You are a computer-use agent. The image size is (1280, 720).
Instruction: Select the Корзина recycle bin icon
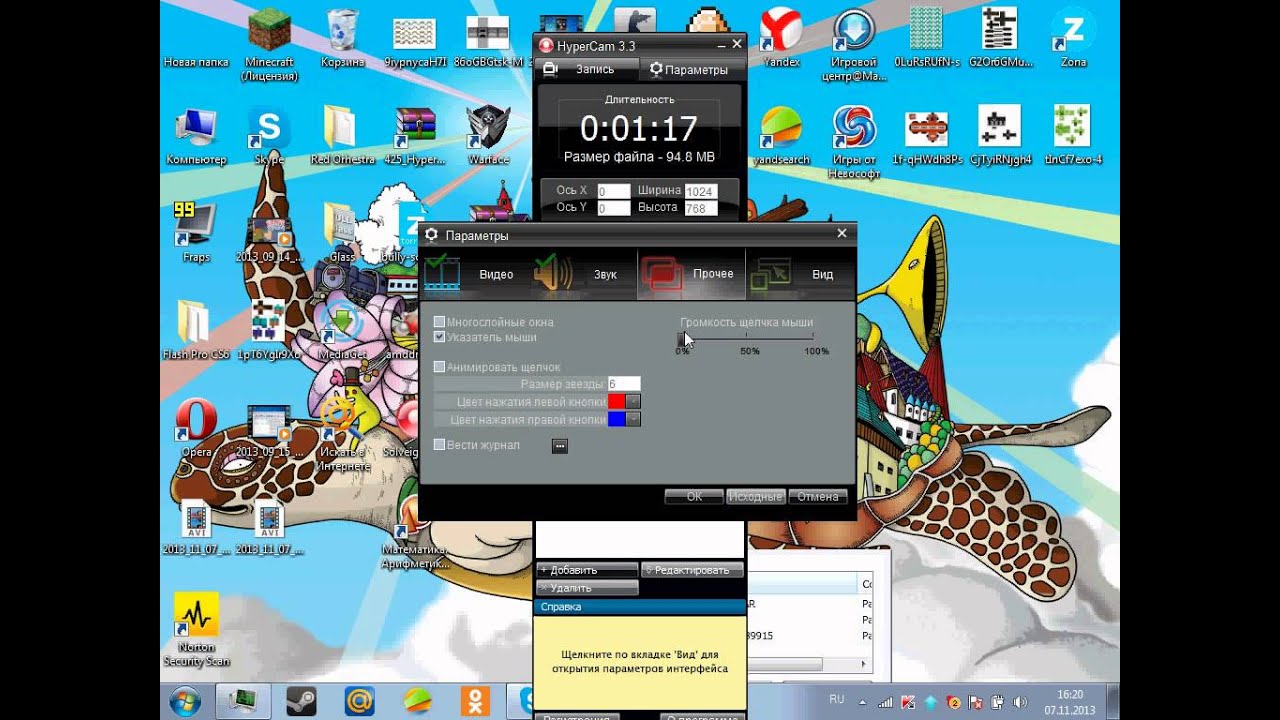[343, 39]
